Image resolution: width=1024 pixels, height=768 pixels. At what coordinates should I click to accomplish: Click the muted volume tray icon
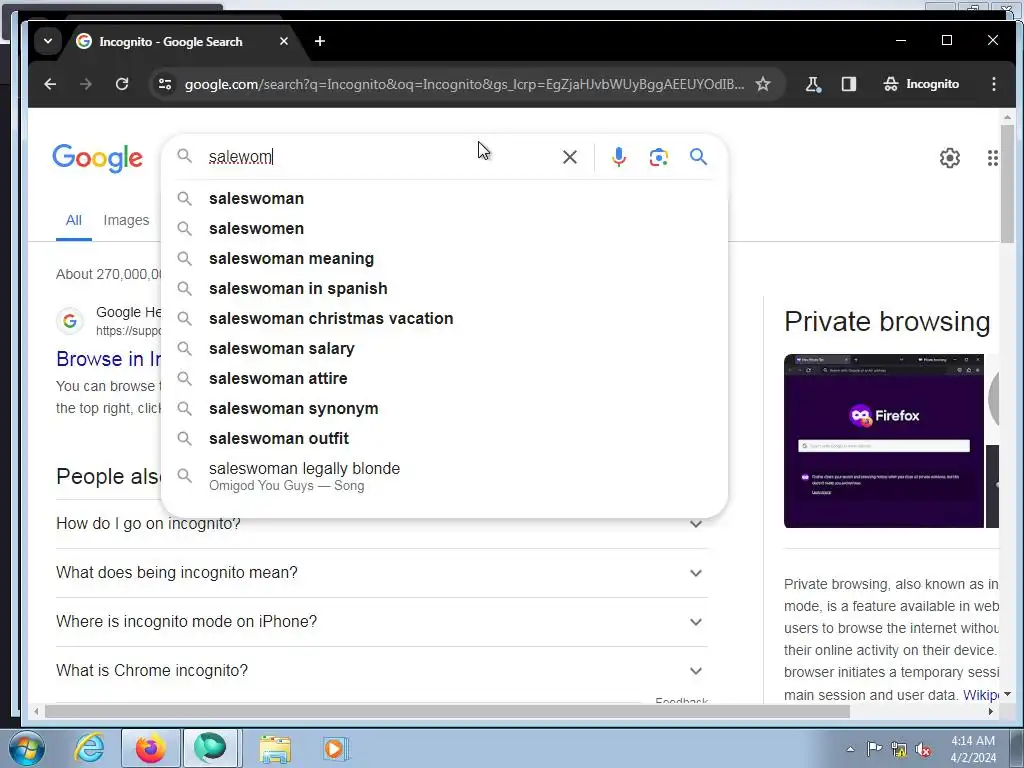(923, 750)
